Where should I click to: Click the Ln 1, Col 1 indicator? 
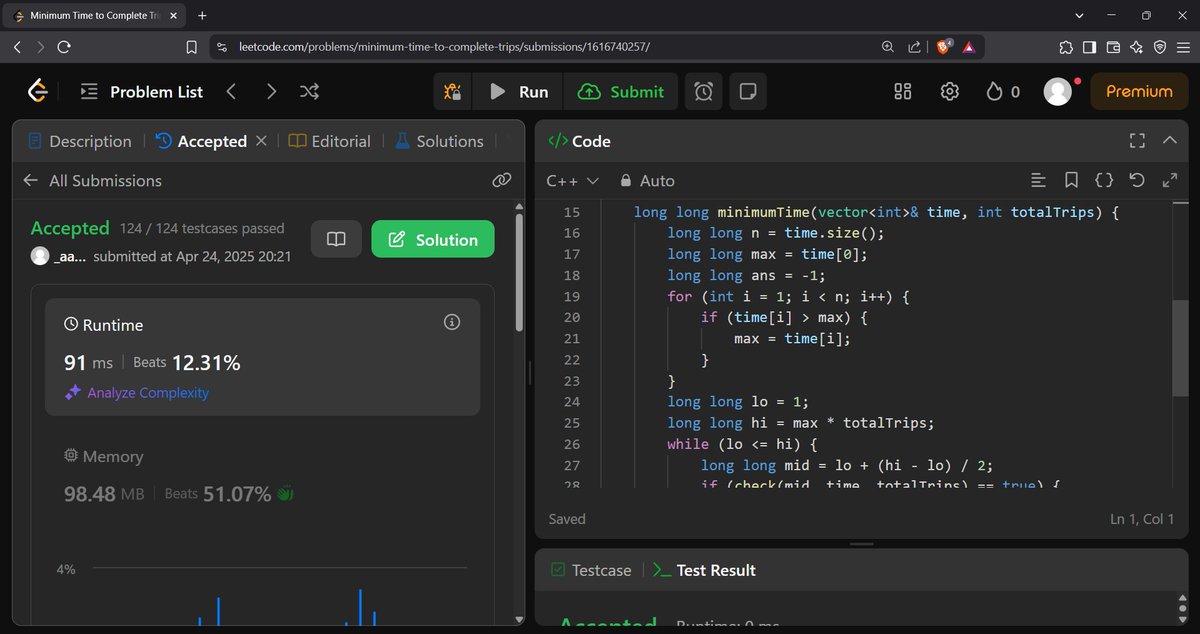[1142, 519]
